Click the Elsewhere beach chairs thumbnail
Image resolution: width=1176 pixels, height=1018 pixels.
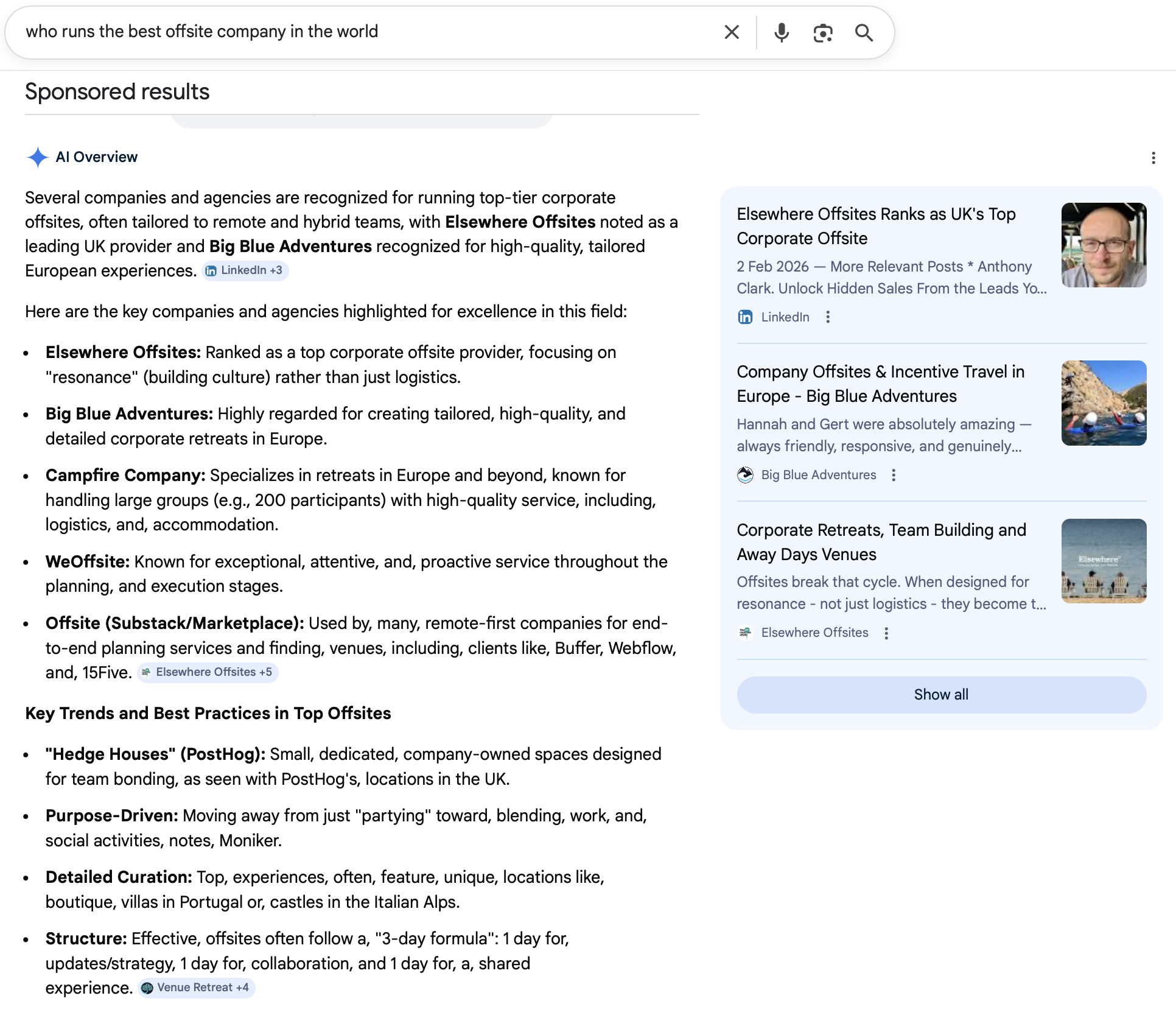click(x=1104, y=561)
